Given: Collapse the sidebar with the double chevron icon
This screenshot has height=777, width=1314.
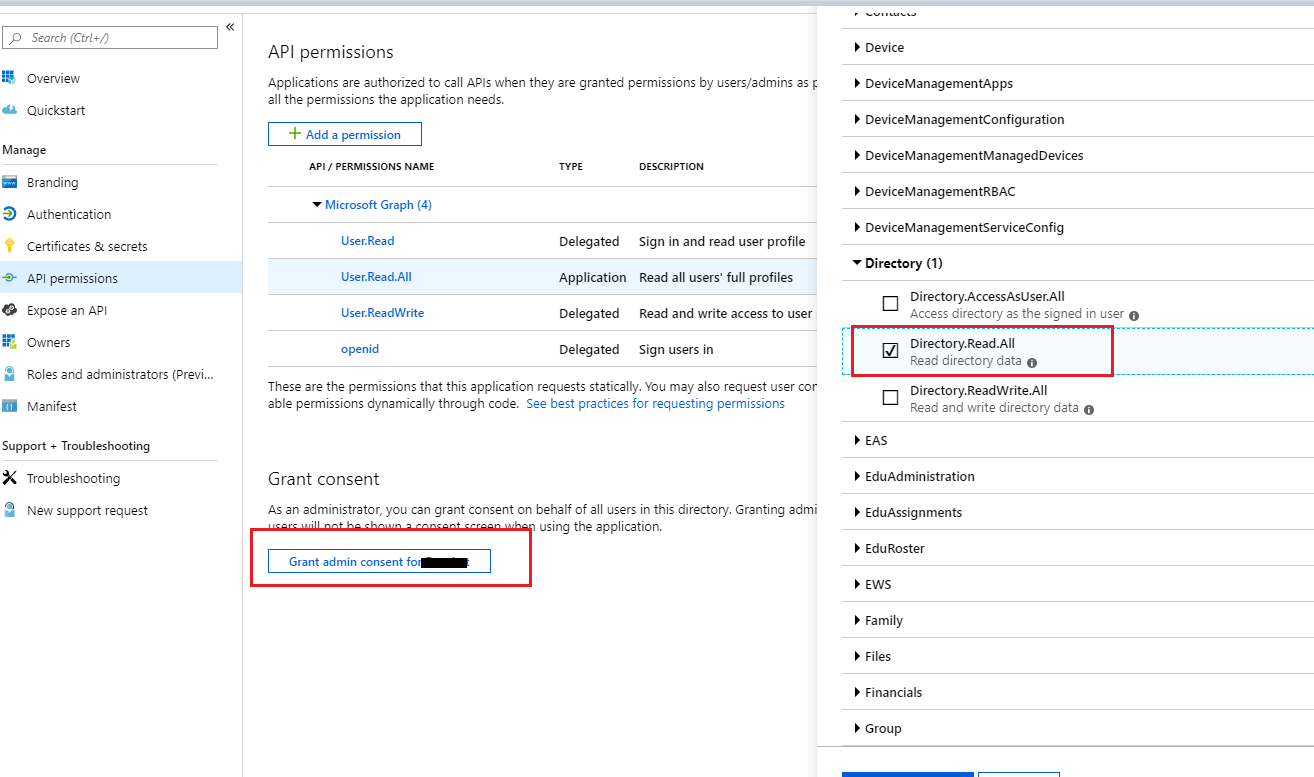Looking at the screenshot, I should [x=230, y=27].
